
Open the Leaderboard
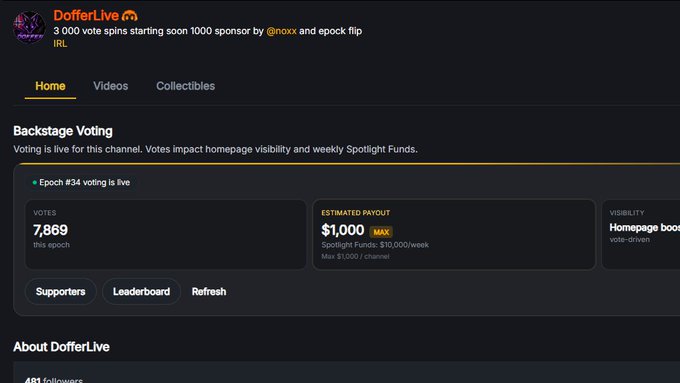tap(141, 291)
